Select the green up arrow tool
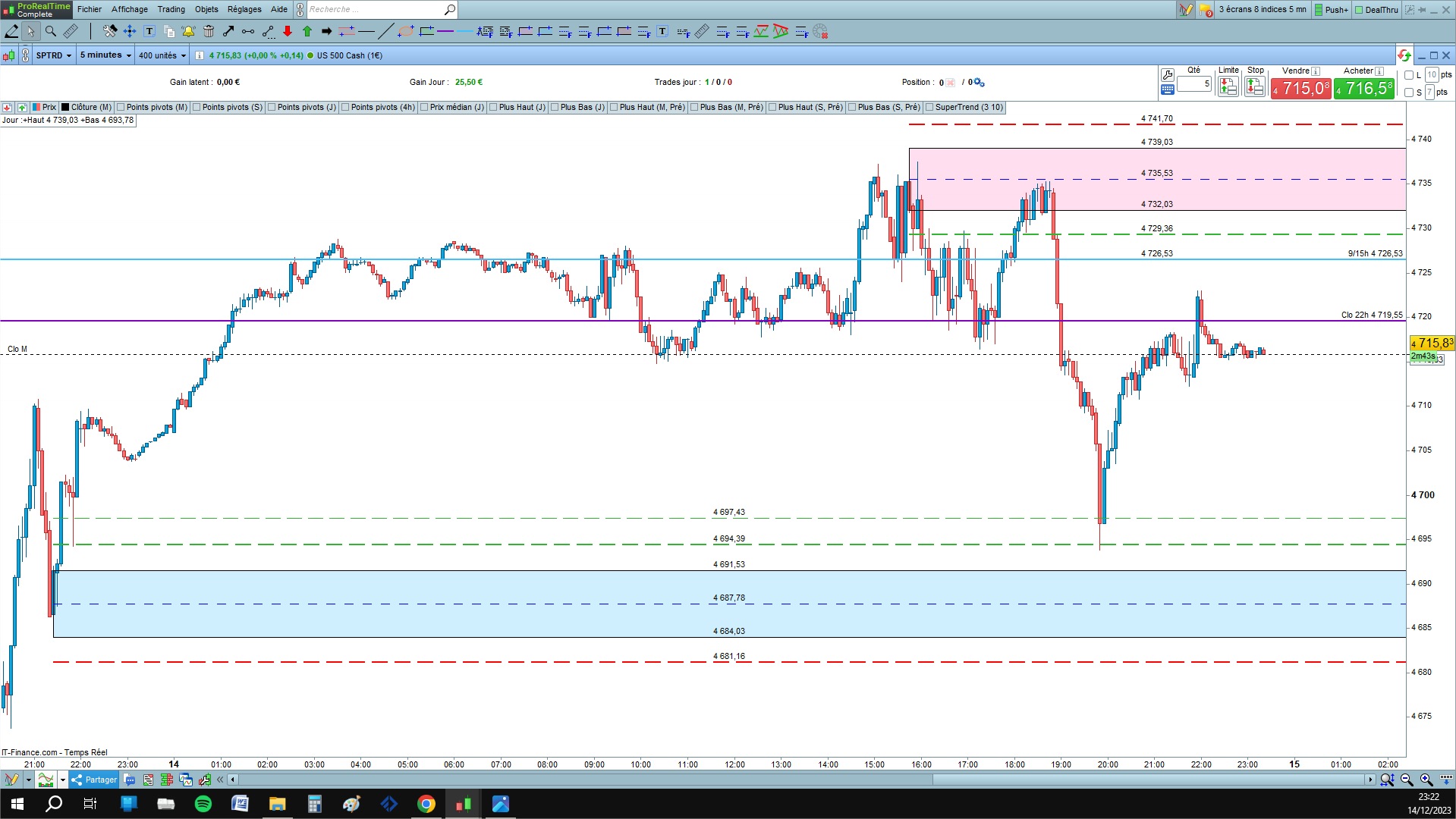The width and height of the screenshot is (1456, 819). [x=307, y=31]
